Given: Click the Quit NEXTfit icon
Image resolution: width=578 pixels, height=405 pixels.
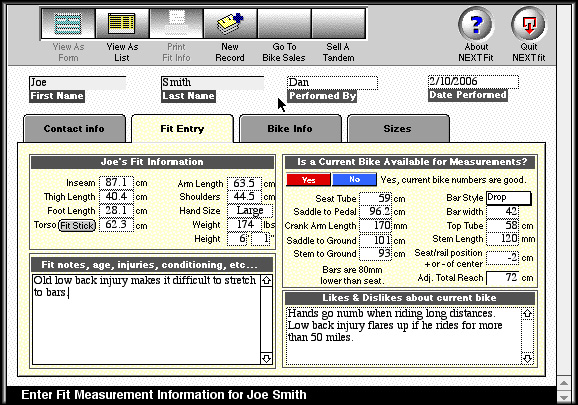Looking at the screenshot, I should (x=529, y=24).
